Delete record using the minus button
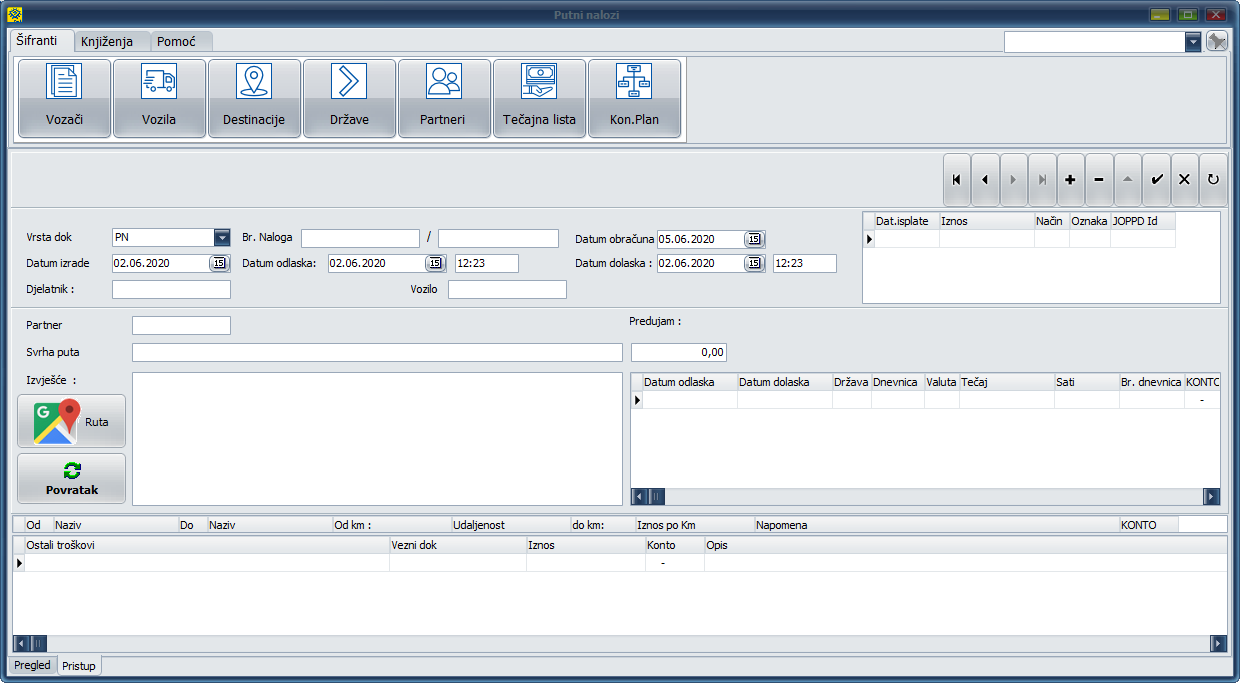This screenshot has width=1240, height=683. coord(1098,180)
